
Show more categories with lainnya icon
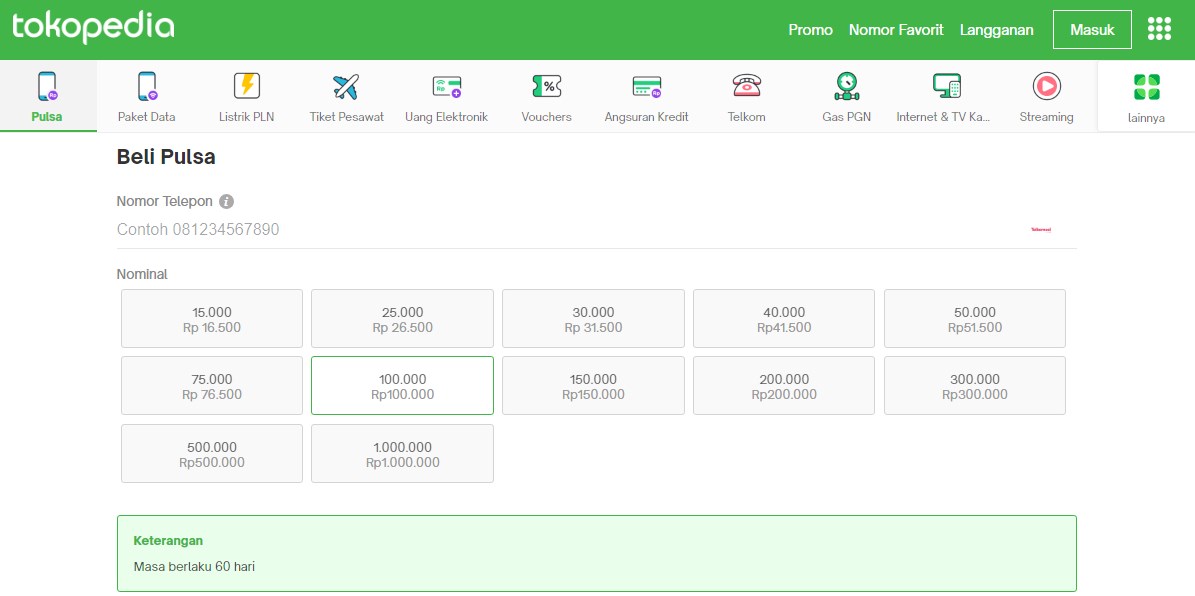1146,87
